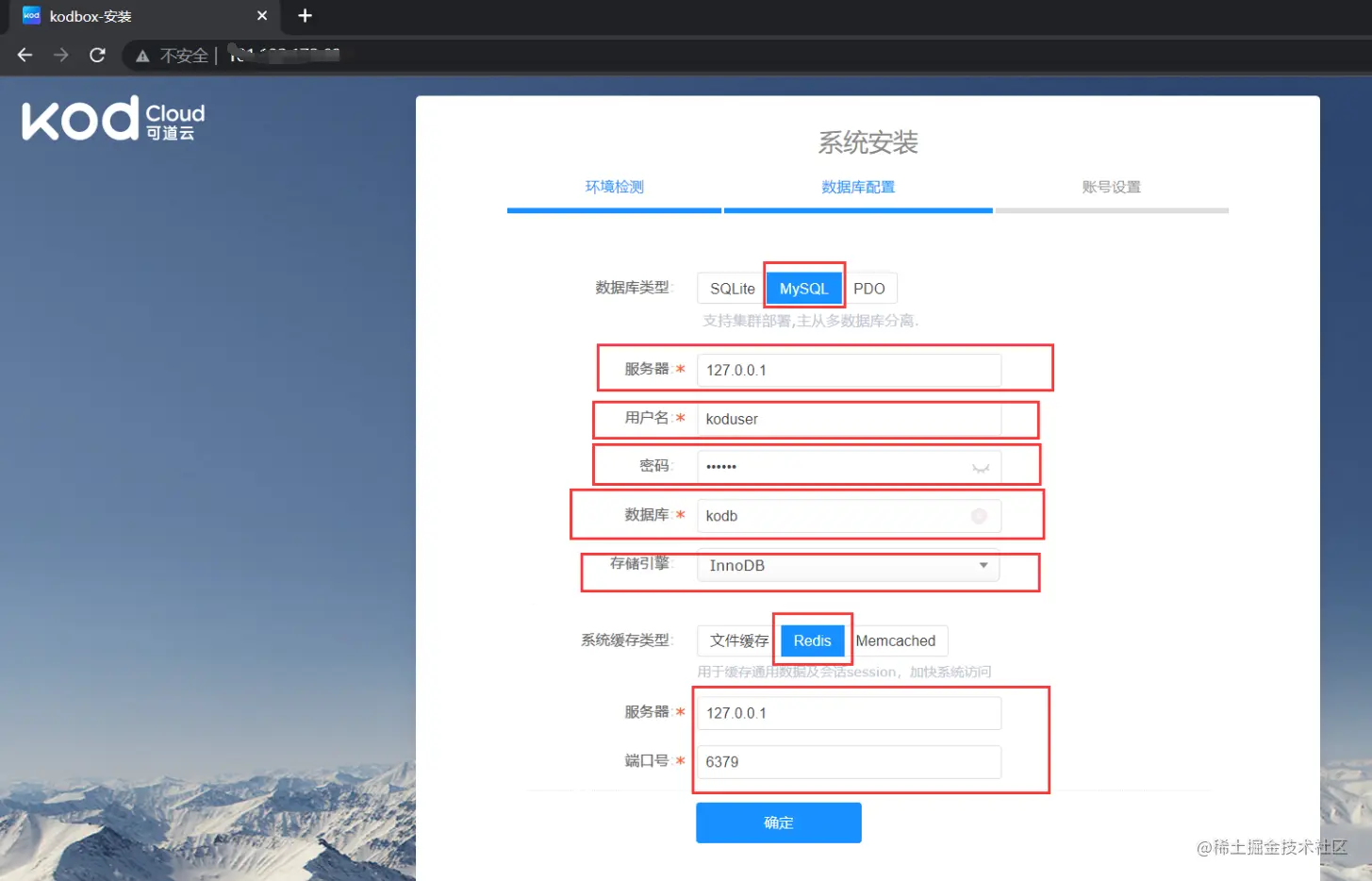This screenshot has width=1372, height=881.
Task: Click the 系统缓存类型 label
Action: pyautogui.click(x=626, y=640)
